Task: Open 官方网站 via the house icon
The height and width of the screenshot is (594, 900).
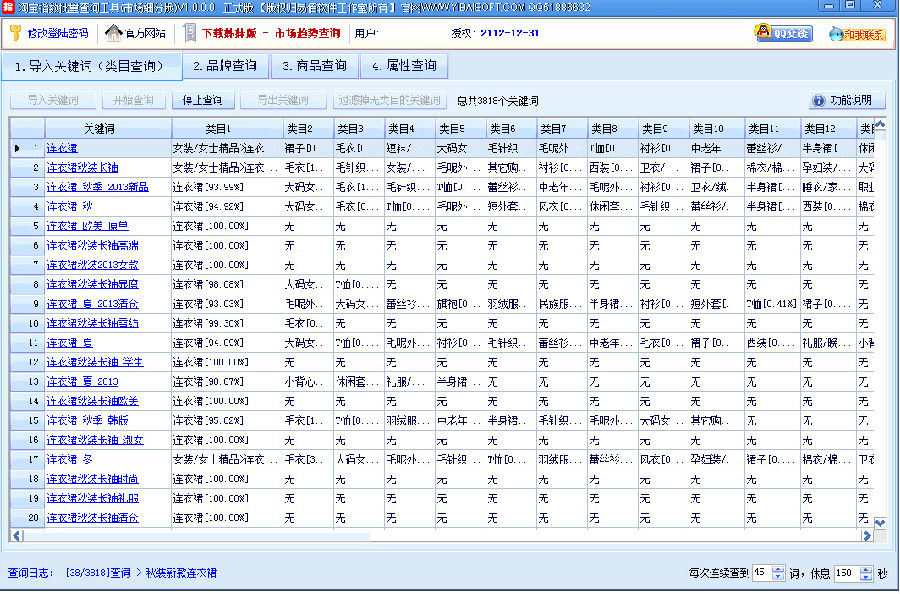Action: pyautogui.click(x=113, y=33)
